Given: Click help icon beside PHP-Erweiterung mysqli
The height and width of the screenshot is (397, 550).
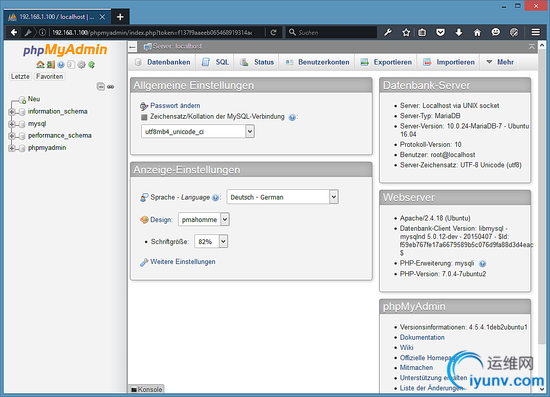Looking at the screenshot, I should (x=483, y=264).
